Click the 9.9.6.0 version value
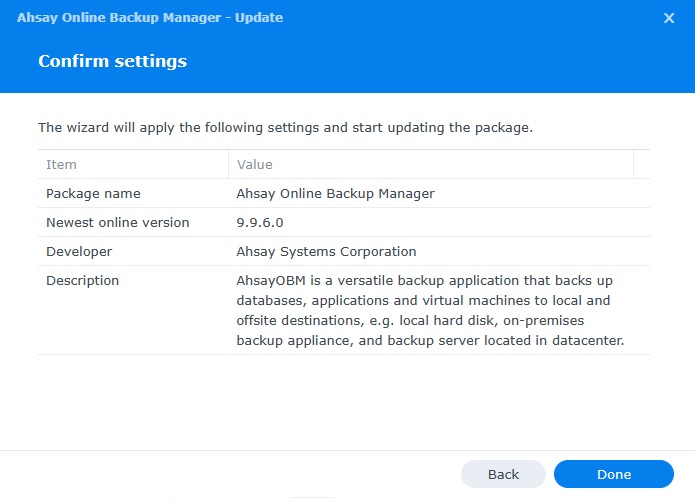This screenshot has width=695, height=500. tap(262, 222)
